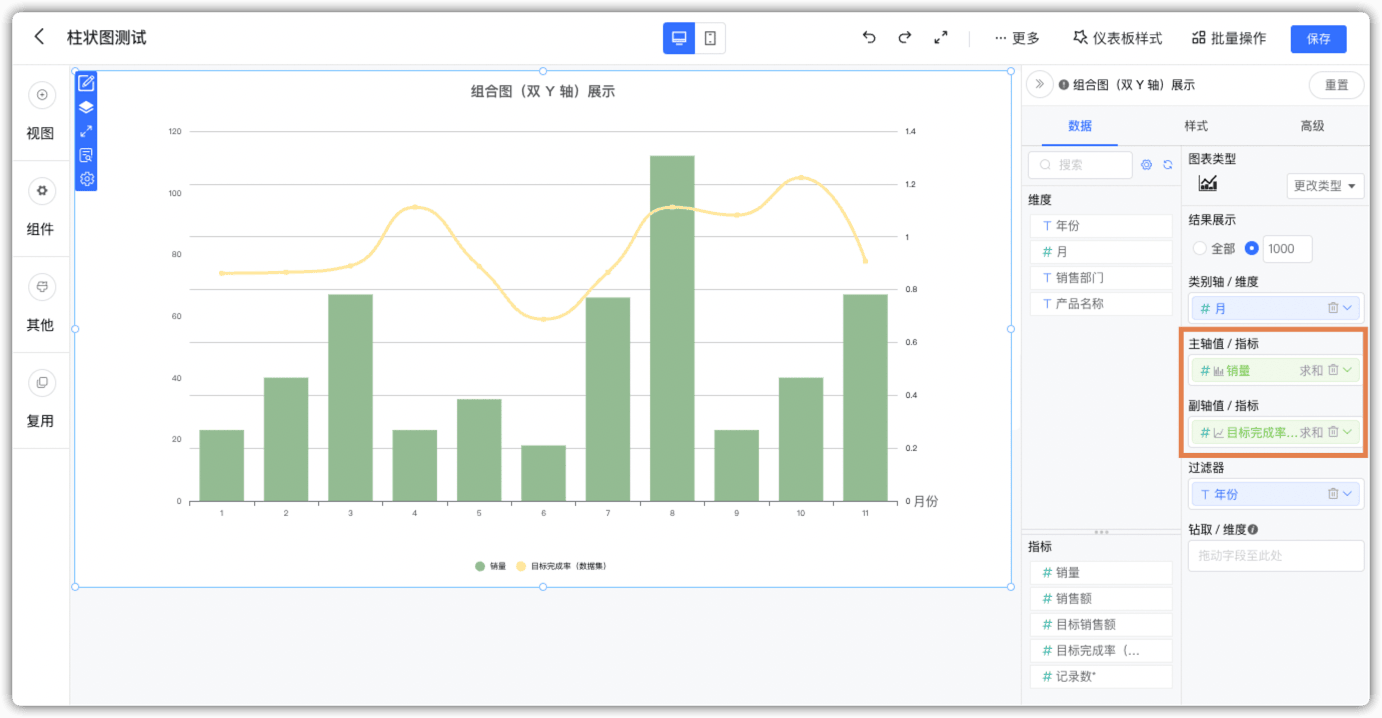Click the chart enlarge arrows icon
This screenshot has height=718, width=1382.
[x=86, y=131]
